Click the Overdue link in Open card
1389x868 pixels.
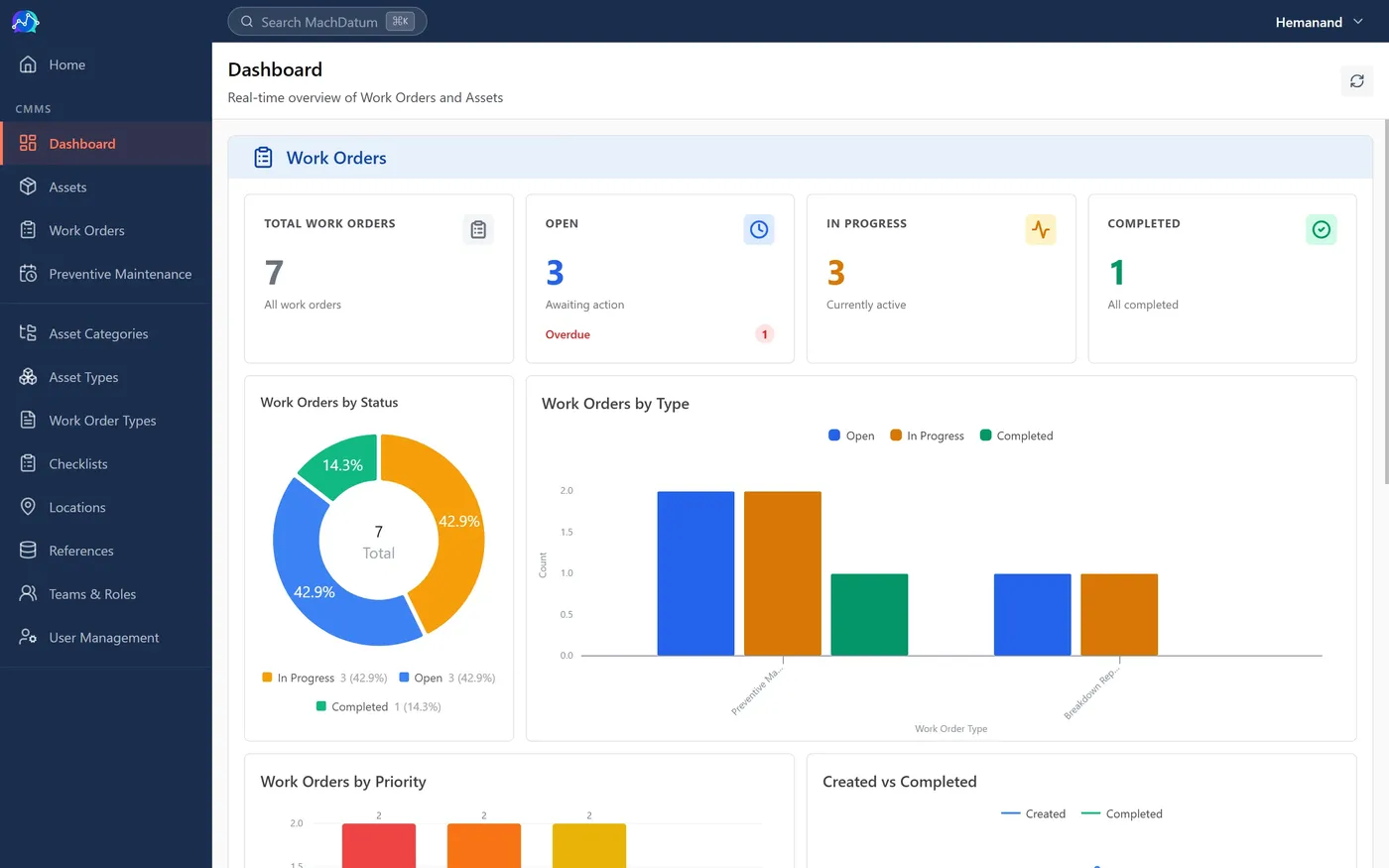point(568,334)
